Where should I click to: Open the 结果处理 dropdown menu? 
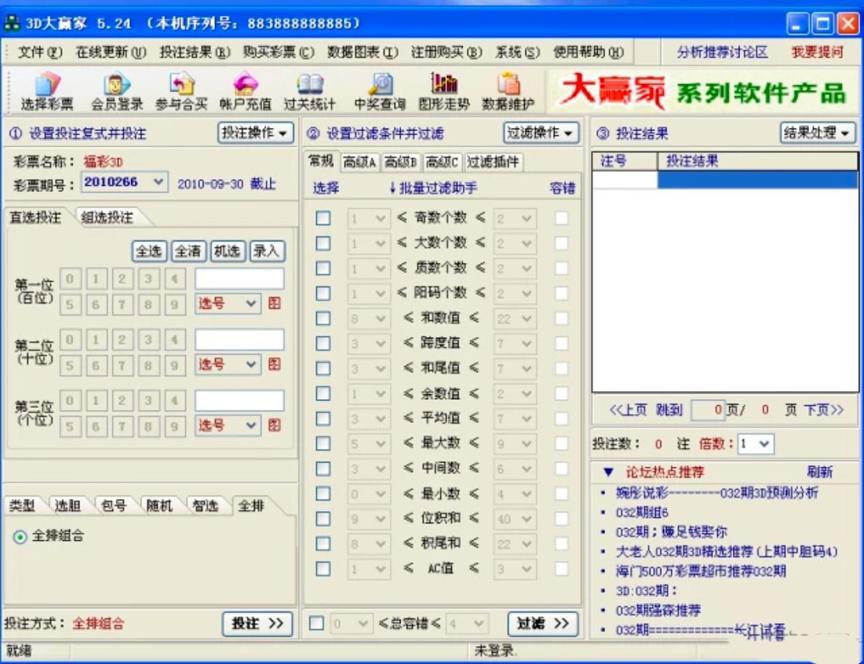coord(818,133)
